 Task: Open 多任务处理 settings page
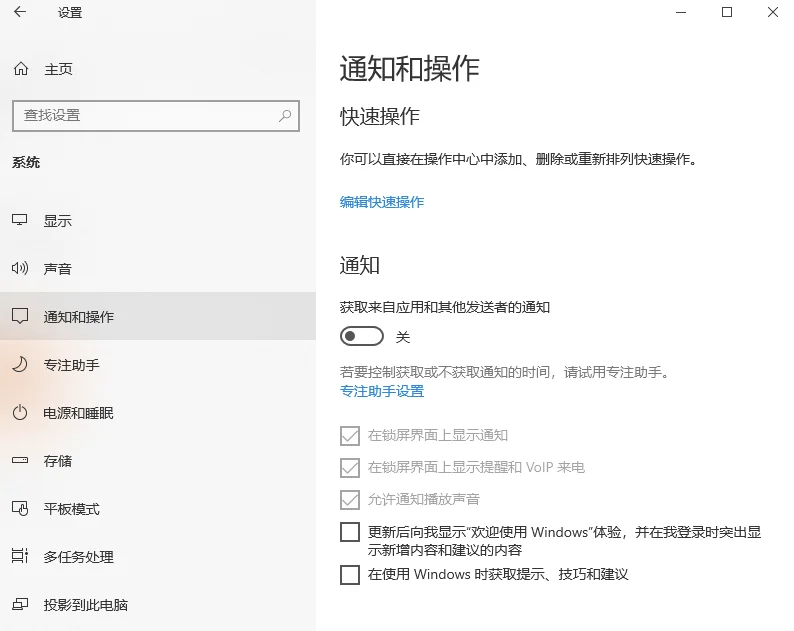[x=158, y=556]
